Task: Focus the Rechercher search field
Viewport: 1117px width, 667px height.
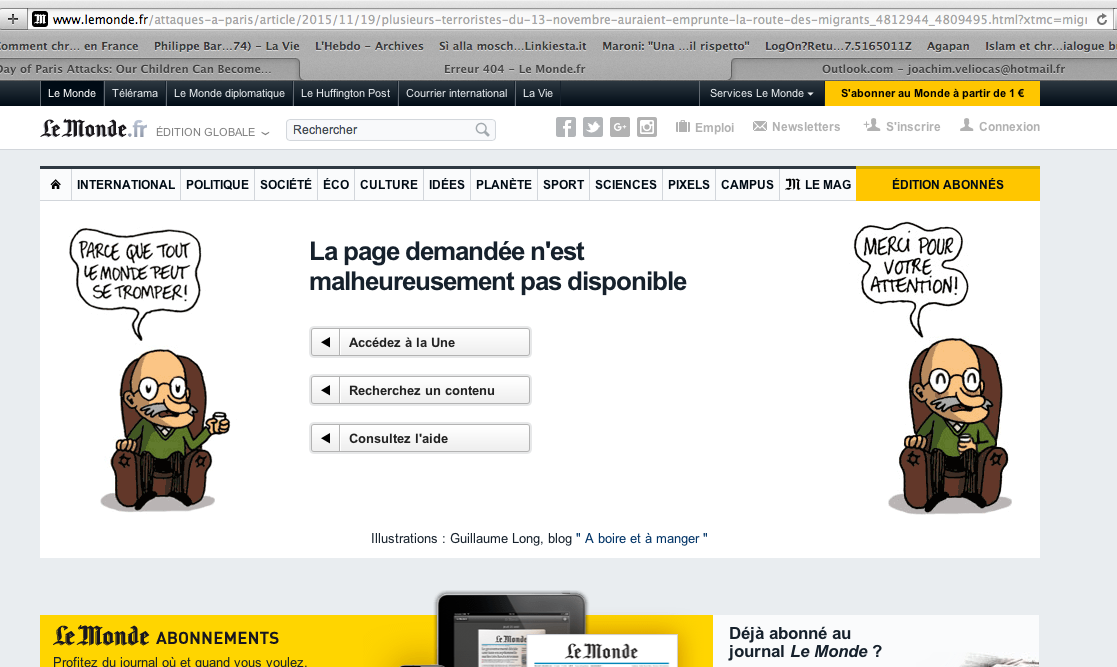Action: [380, 130]
